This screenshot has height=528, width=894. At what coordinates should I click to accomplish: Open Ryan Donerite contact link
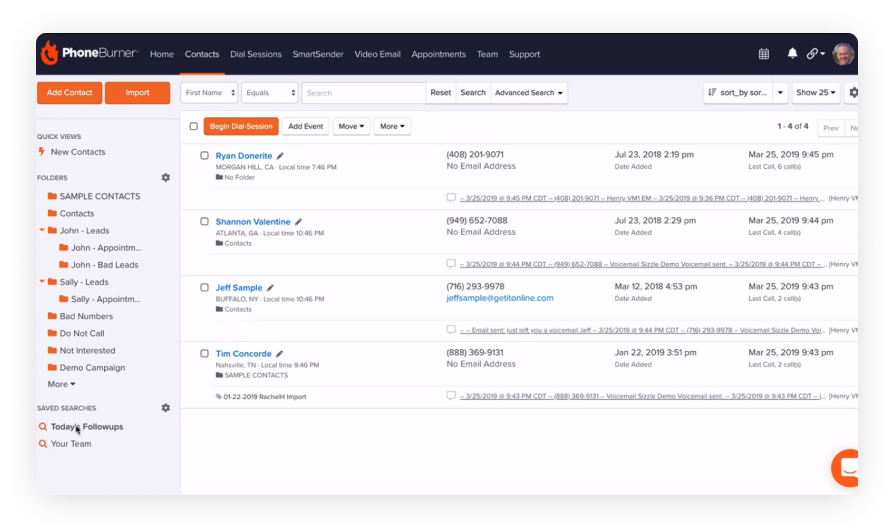[244, 156]
